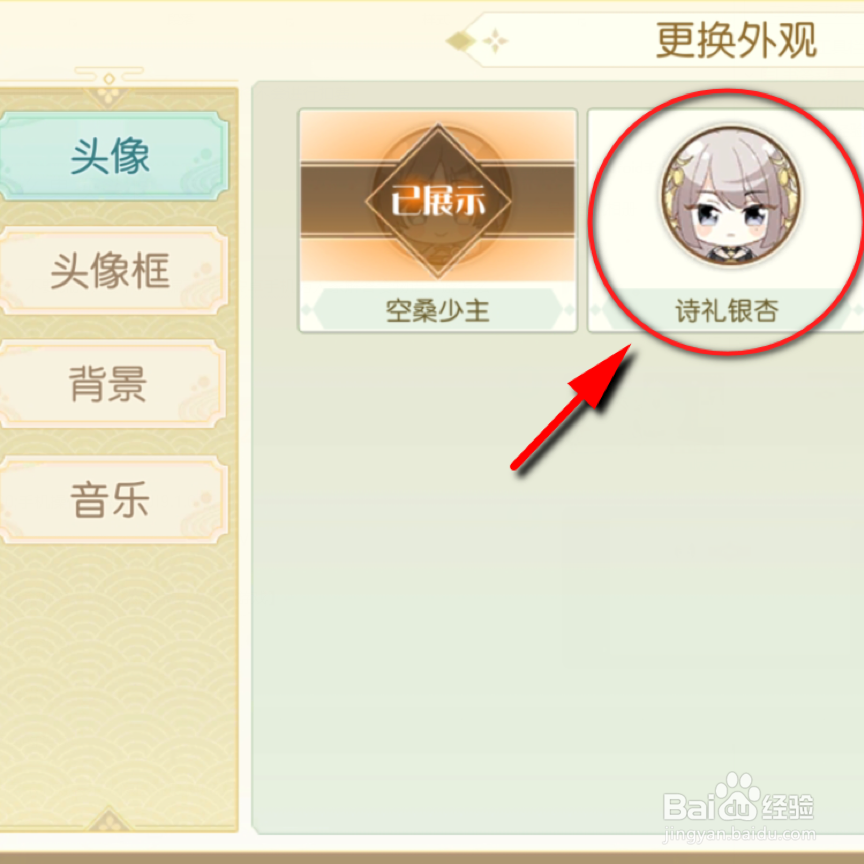Click the 空桑少主 name label
This screenshot has height=864, width=864.
click(x=438, y=311)
